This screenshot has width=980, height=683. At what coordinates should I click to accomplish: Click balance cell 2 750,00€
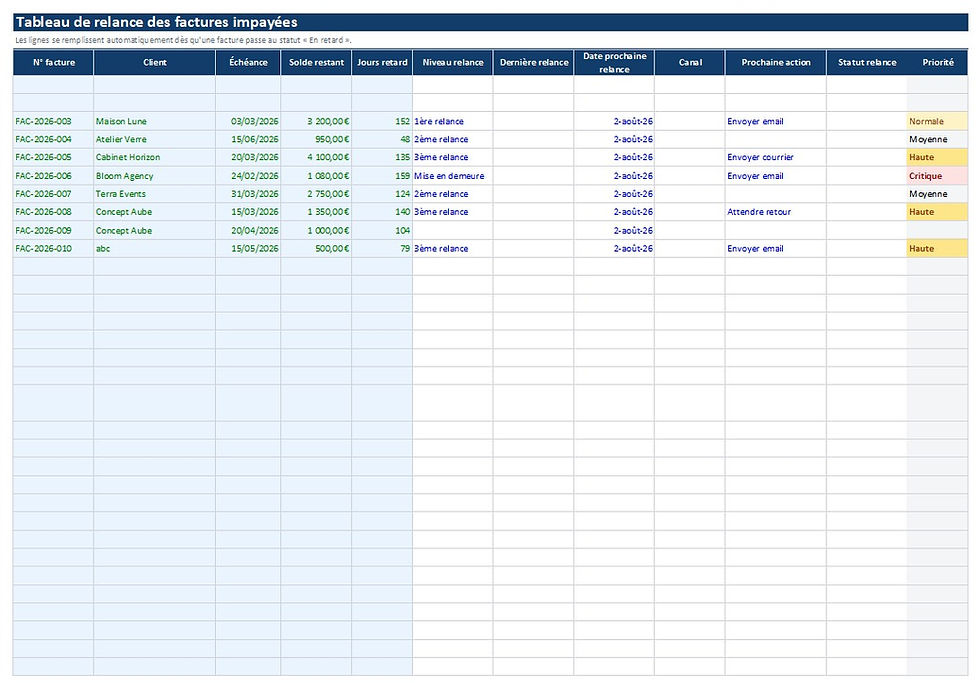pos(316,194)
